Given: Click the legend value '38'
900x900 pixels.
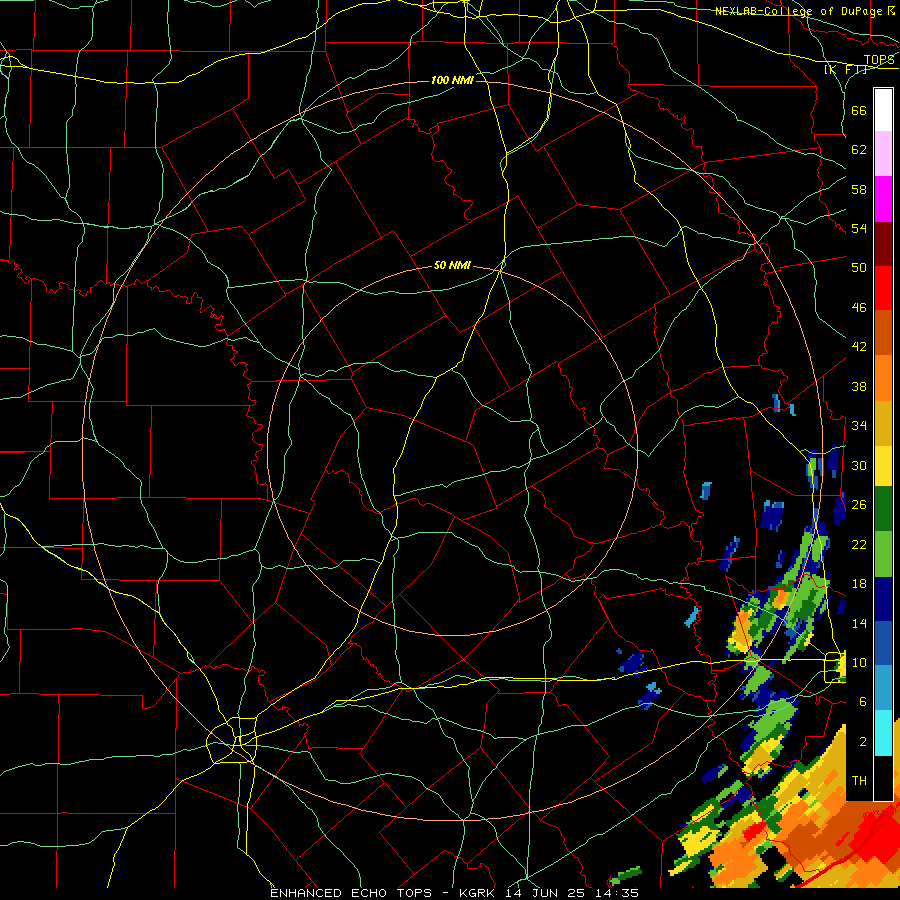Looking at the screenshot, I should click(859, 387).
